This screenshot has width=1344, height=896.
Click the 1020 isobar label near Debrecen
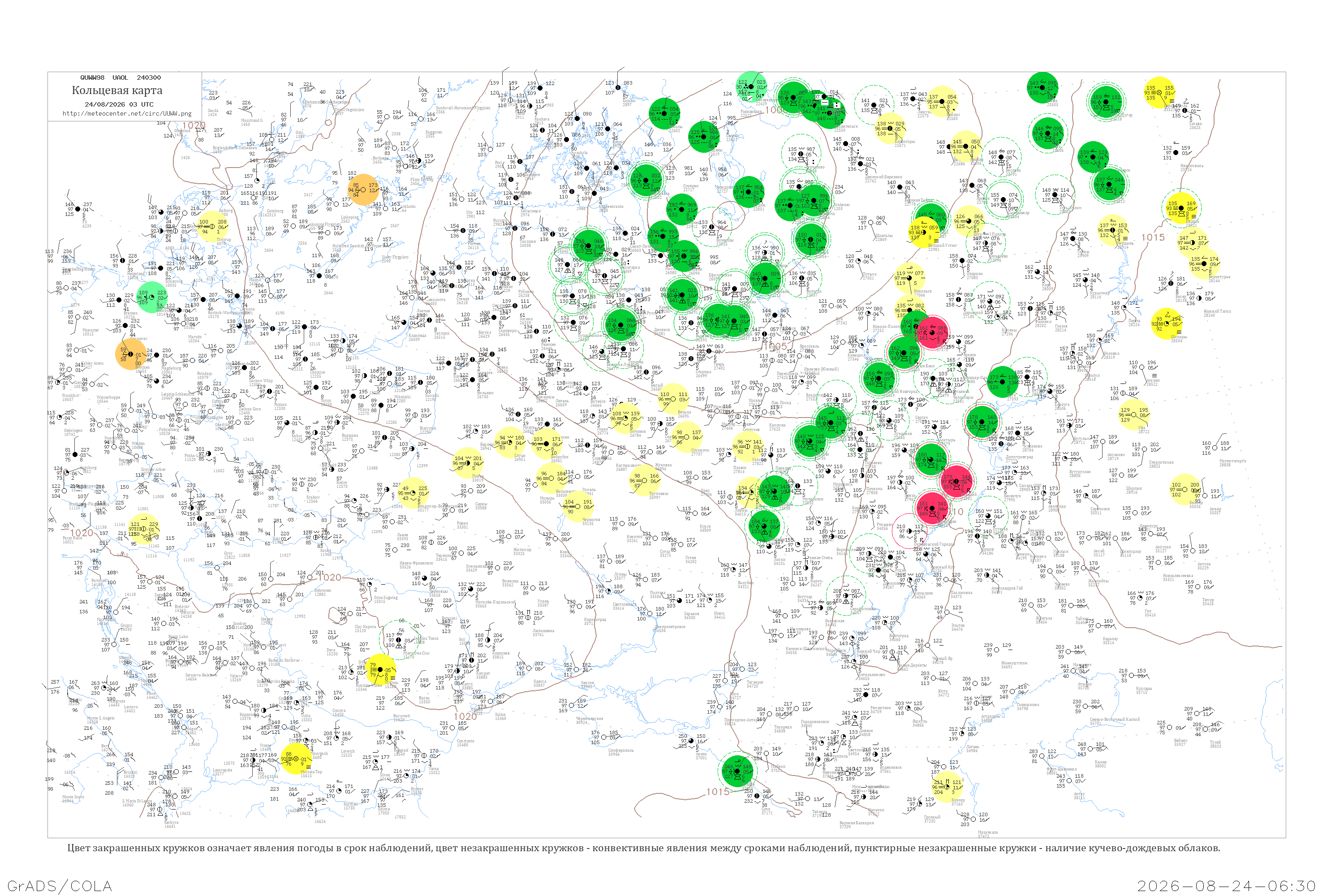(329, 577)
